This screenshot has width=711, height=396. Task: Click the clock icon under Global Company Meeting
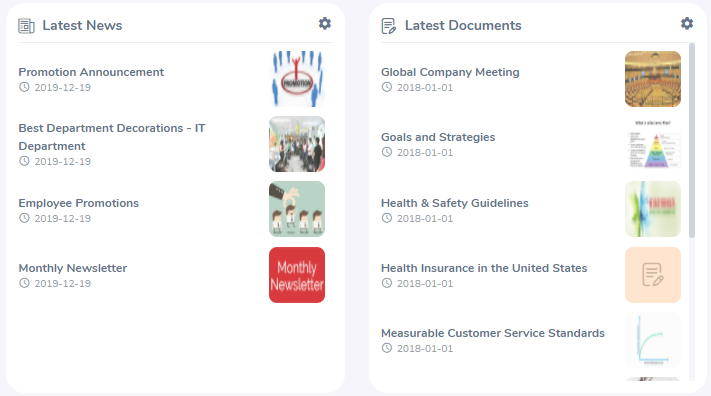pos(386,87)
